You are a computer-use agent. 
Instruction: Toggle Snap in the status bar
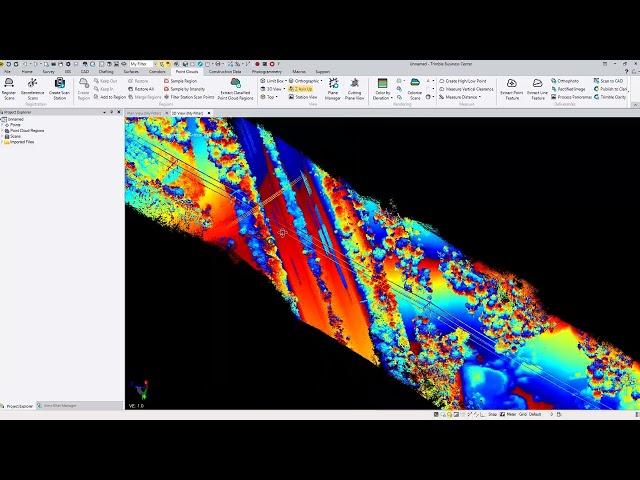tap(492, 414)
